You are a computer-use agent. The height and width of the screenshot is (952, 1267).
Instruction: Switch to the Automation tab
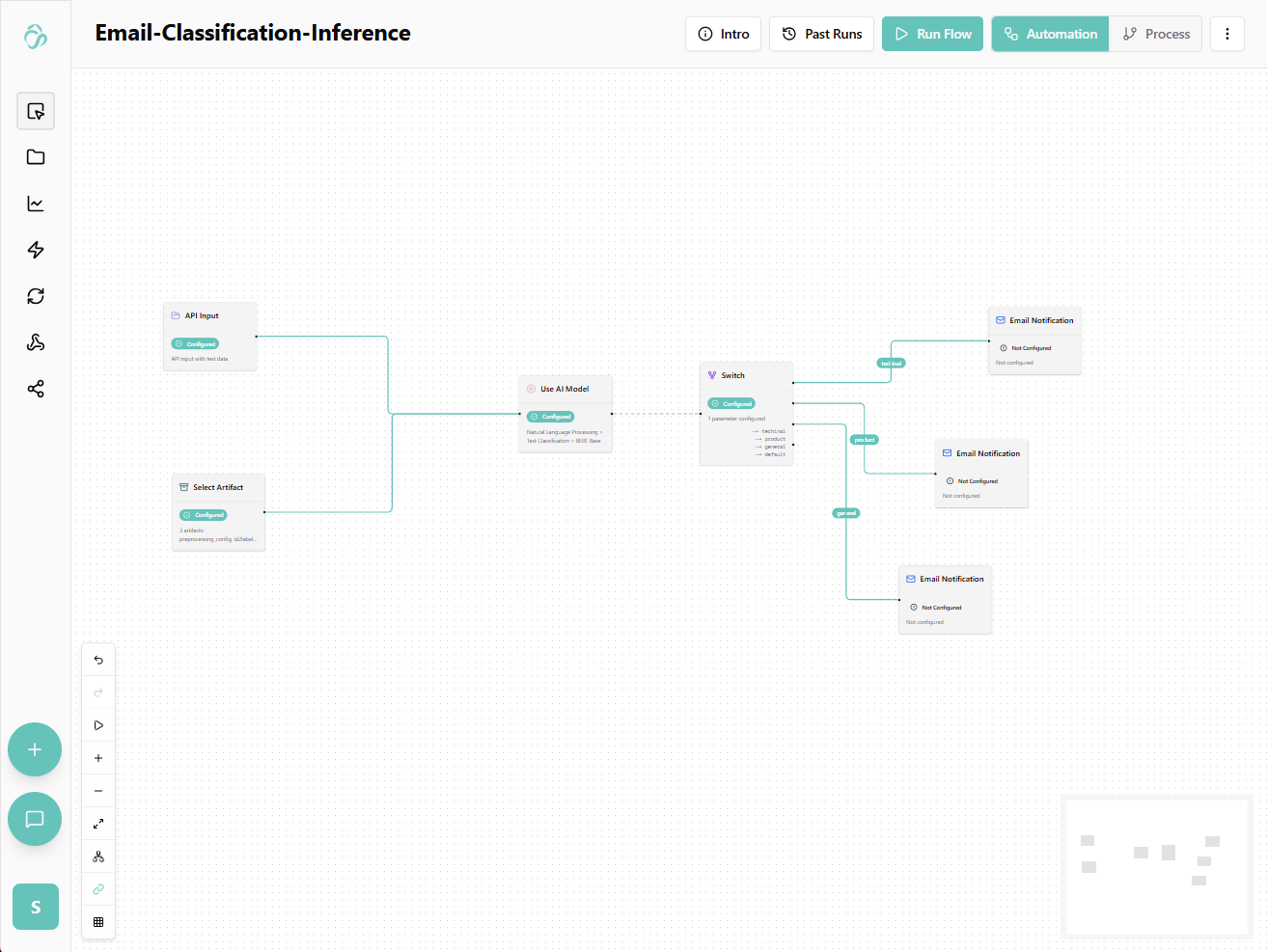(x=1049, y=33)
